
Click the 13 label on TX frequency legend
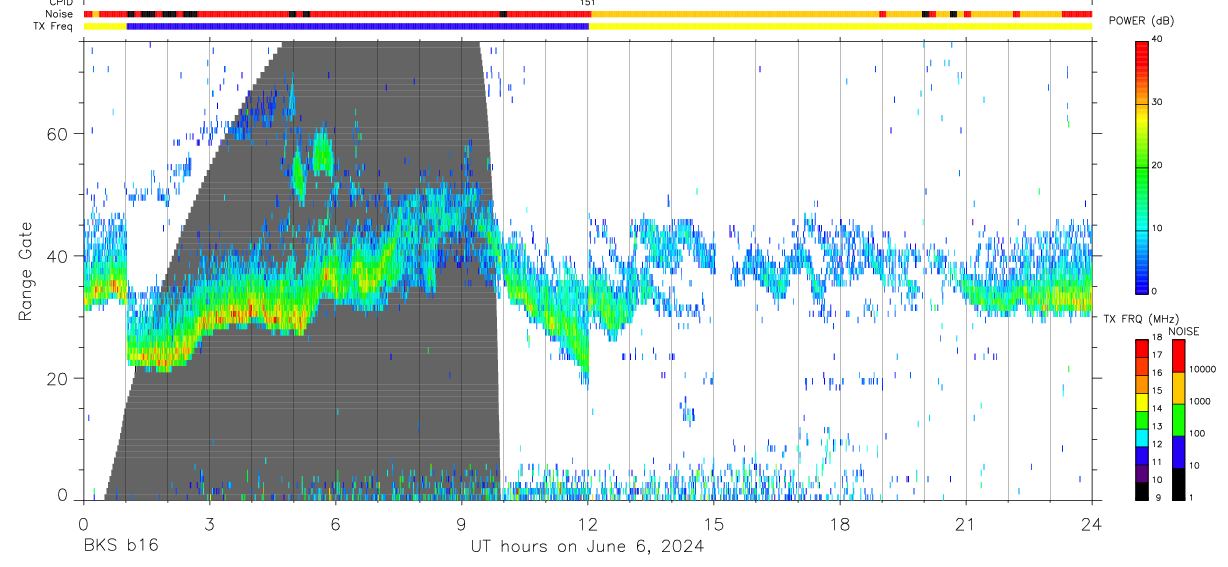(1156, 427)
